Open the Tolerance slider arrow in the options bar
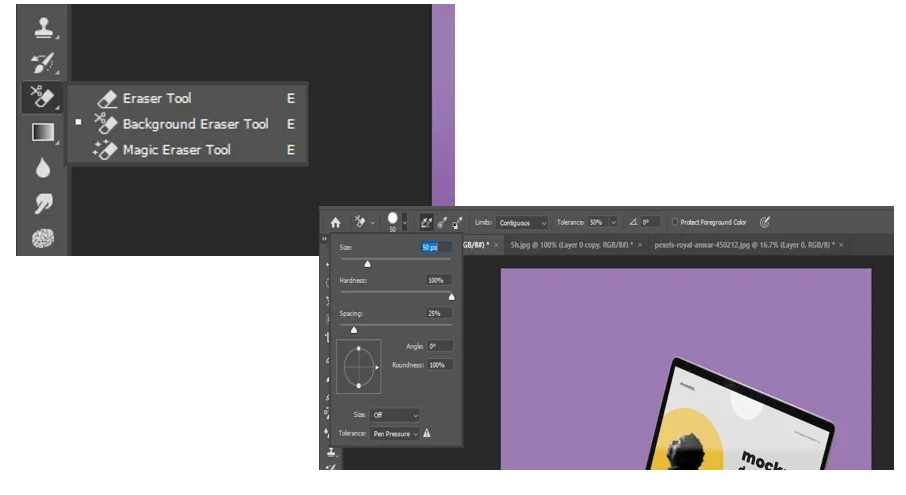 613,222
